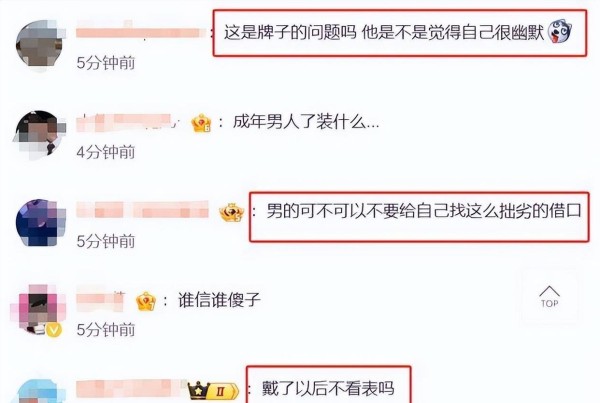
Task: Click the username of the 谁信谁傻子 commenter
Action: pyautogui.click(x=101, y=301)
